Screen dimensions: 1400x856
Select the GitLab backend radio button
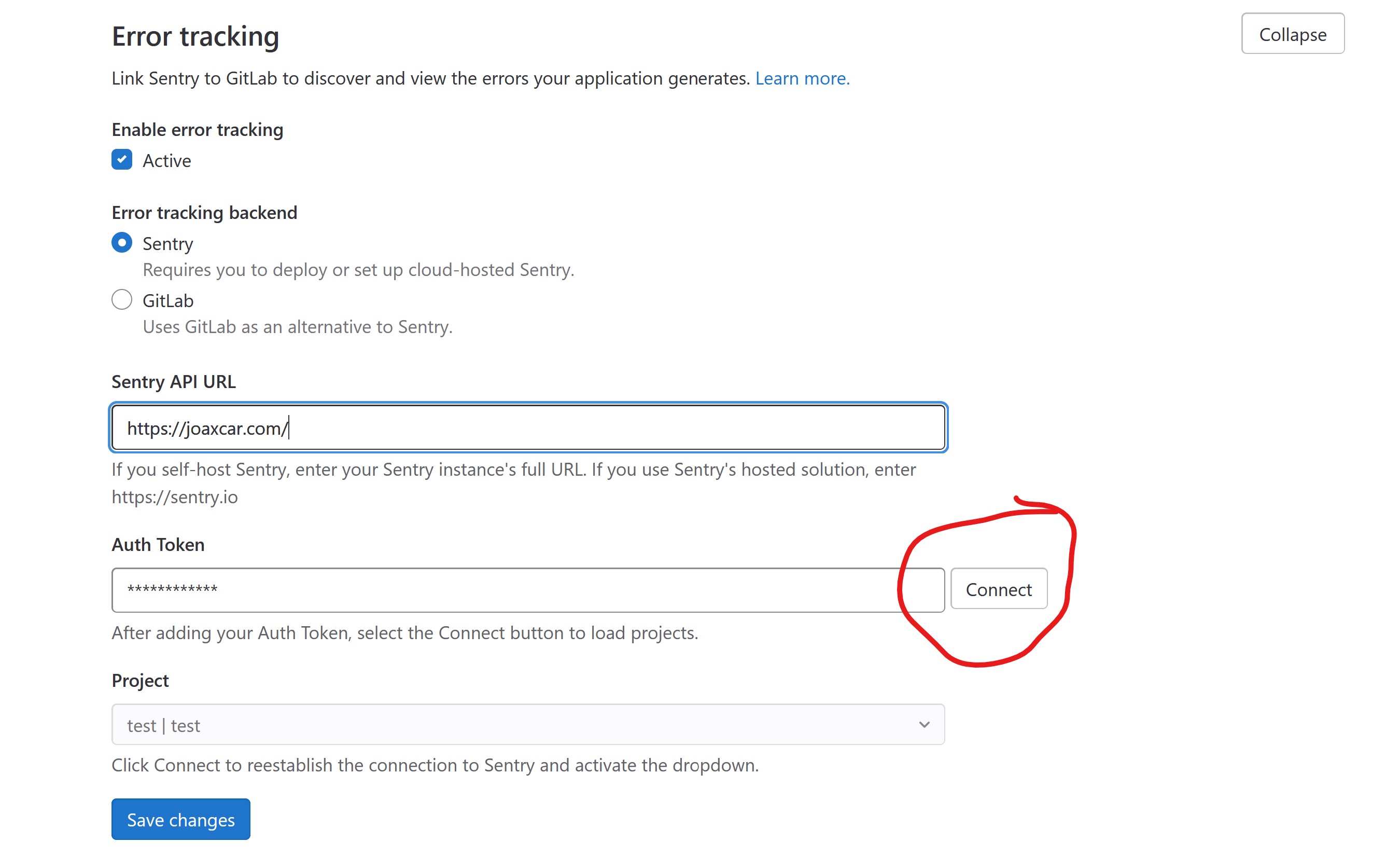(121, 299)
